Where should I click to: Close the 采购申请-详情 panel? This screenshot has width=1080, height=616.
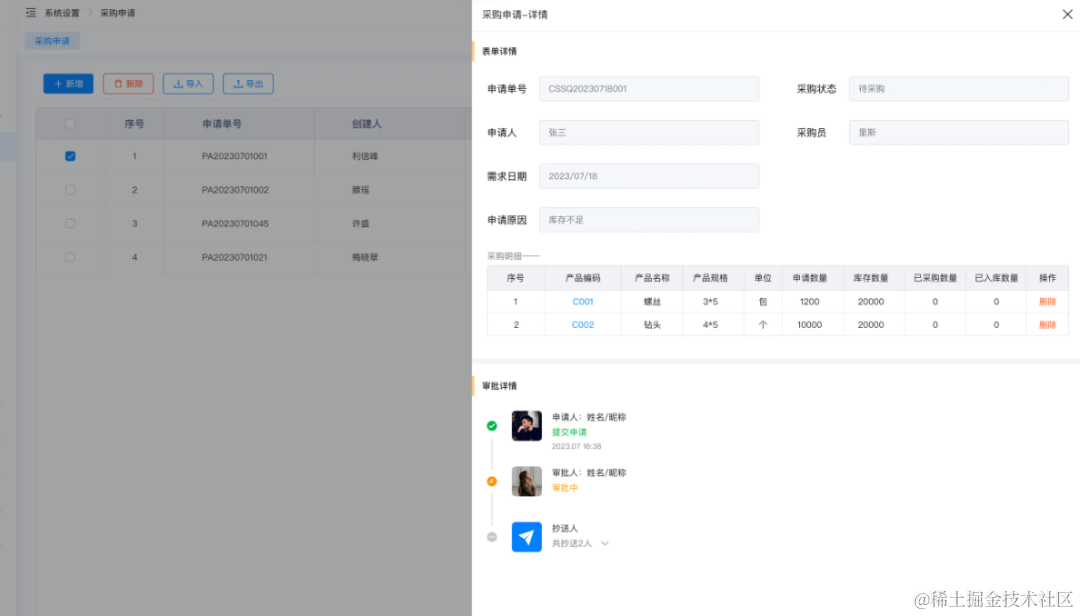click(x=1067, y=14)
